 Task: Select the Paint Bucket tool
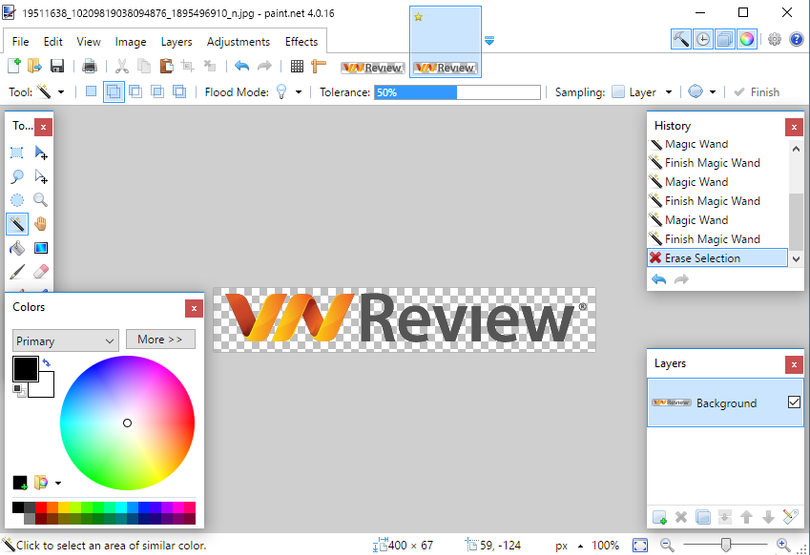[17, 248]
